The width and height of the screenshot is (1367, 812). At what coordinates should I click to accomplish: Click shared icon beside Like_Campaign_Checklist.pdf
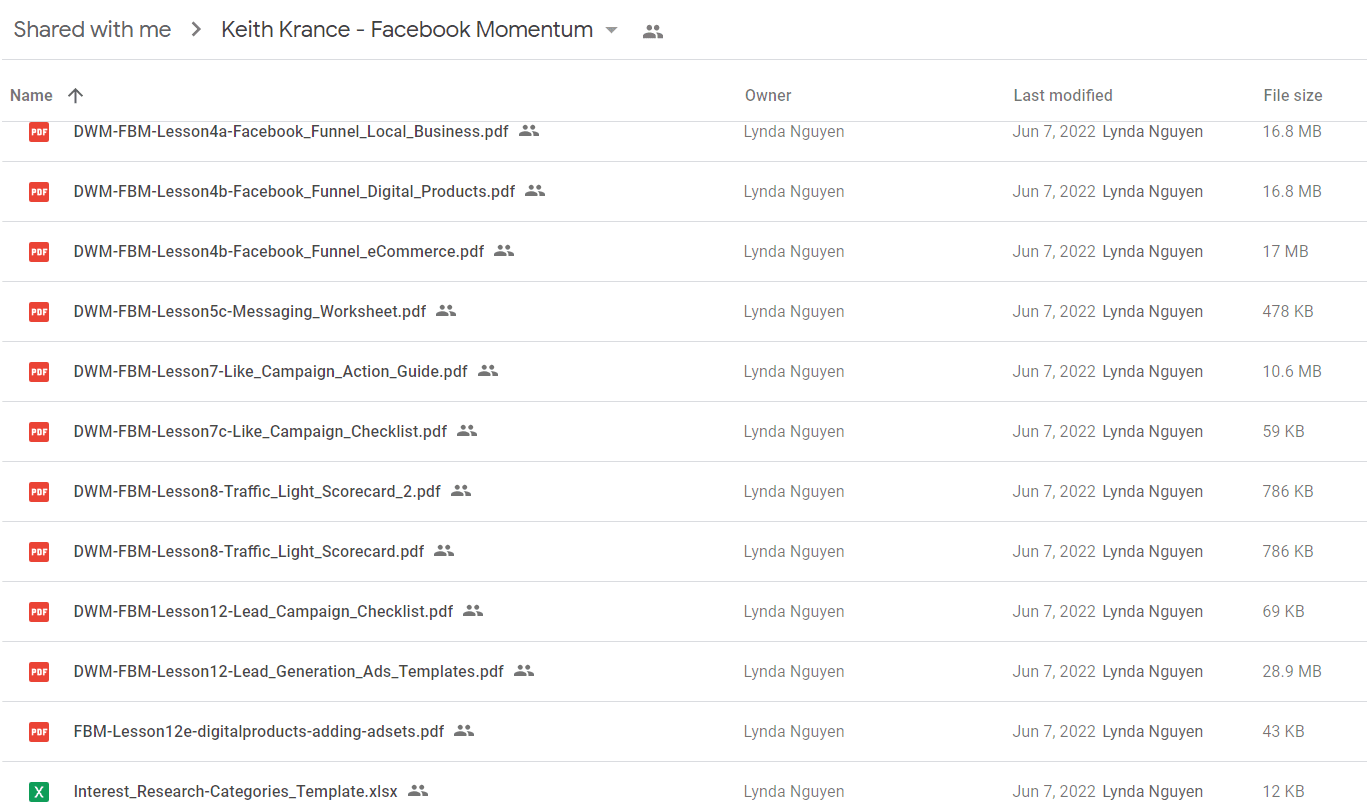[x=467, y=430]
